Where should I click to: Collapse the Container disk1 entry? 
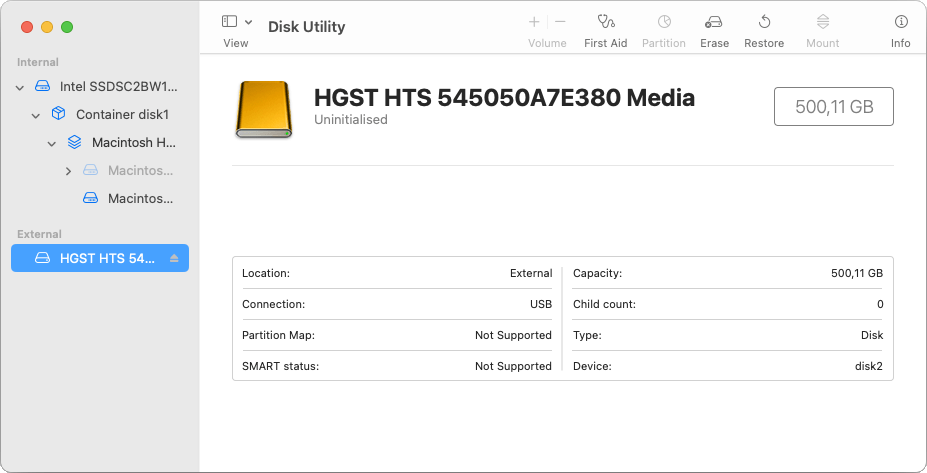point(36,115)
